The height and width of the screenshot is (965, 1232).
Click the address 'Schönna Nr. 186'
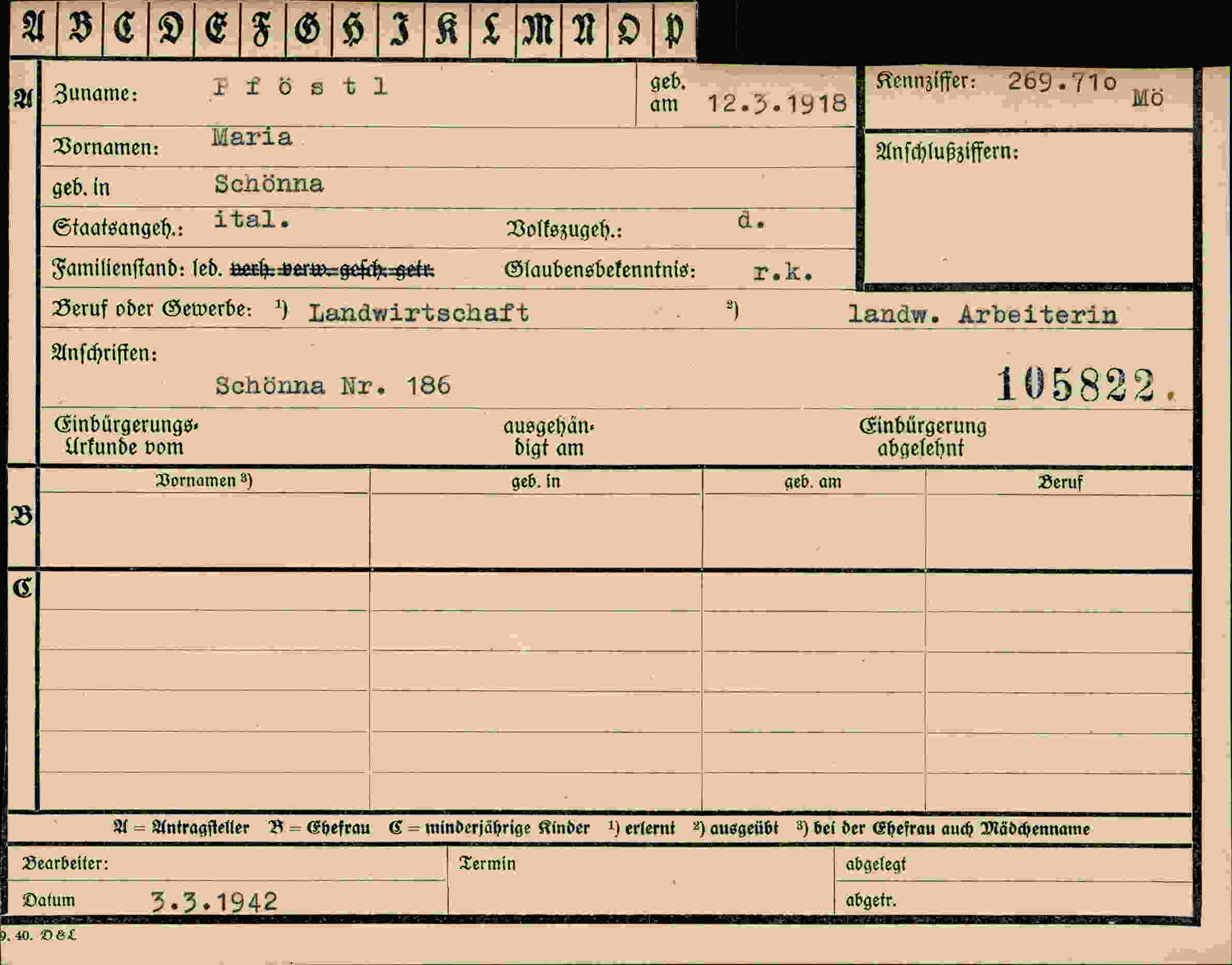333,386
